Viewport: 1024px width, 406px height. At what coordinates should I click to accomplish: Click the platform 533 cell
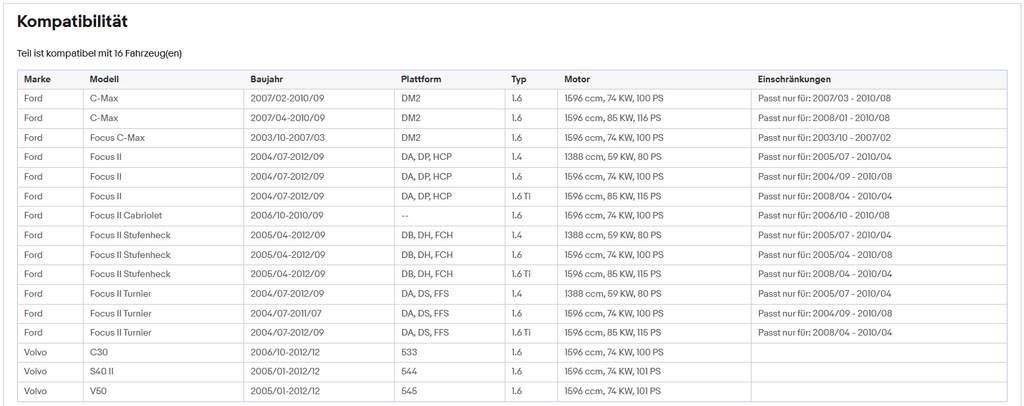pos(409,352)
